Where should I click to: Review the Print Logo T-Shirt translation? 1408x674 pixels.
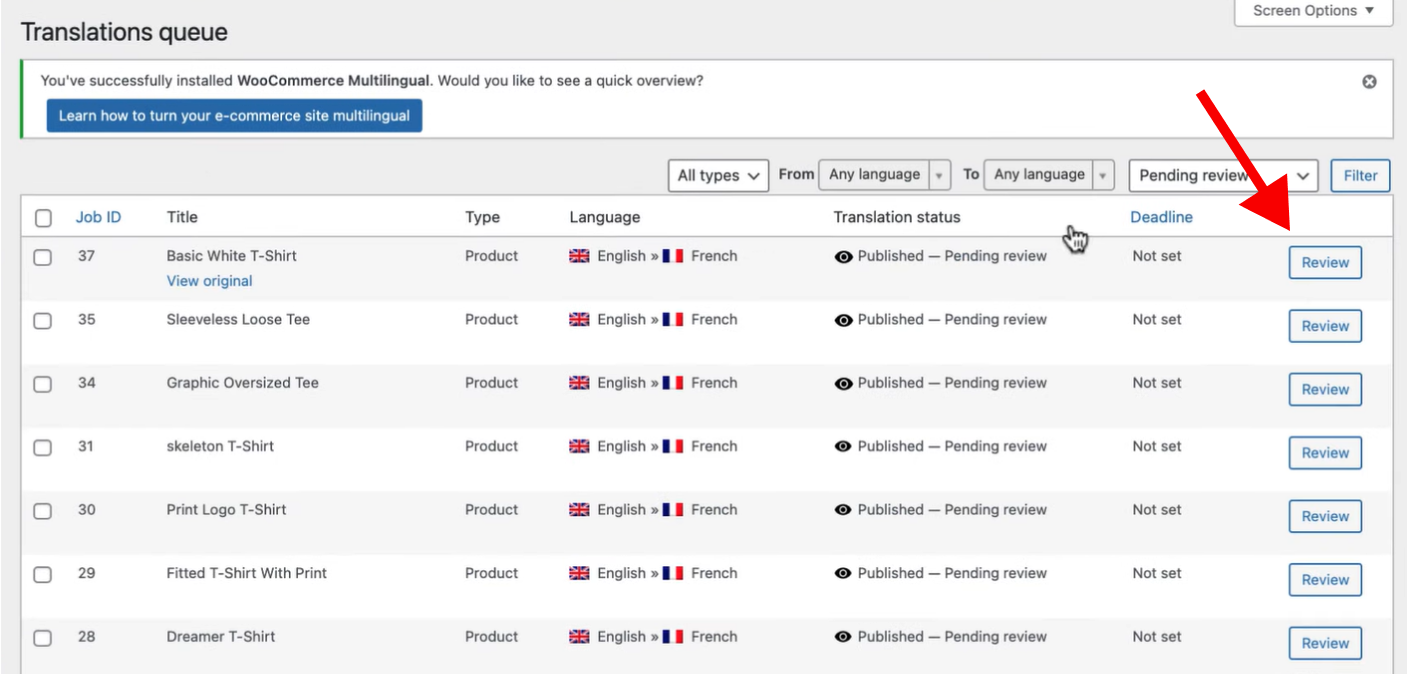click(1325, 517)
